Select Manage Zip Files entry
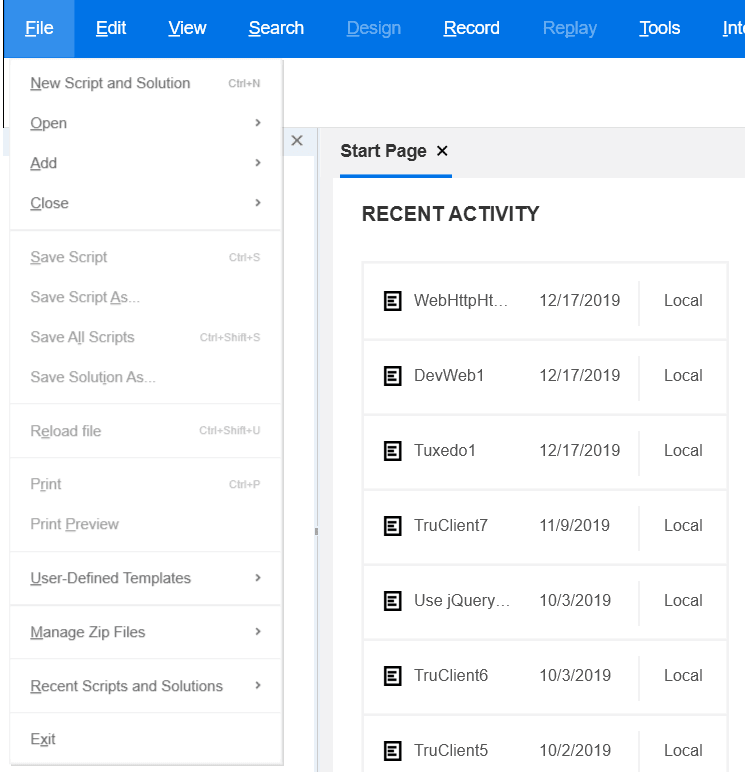 coord(146,632)
